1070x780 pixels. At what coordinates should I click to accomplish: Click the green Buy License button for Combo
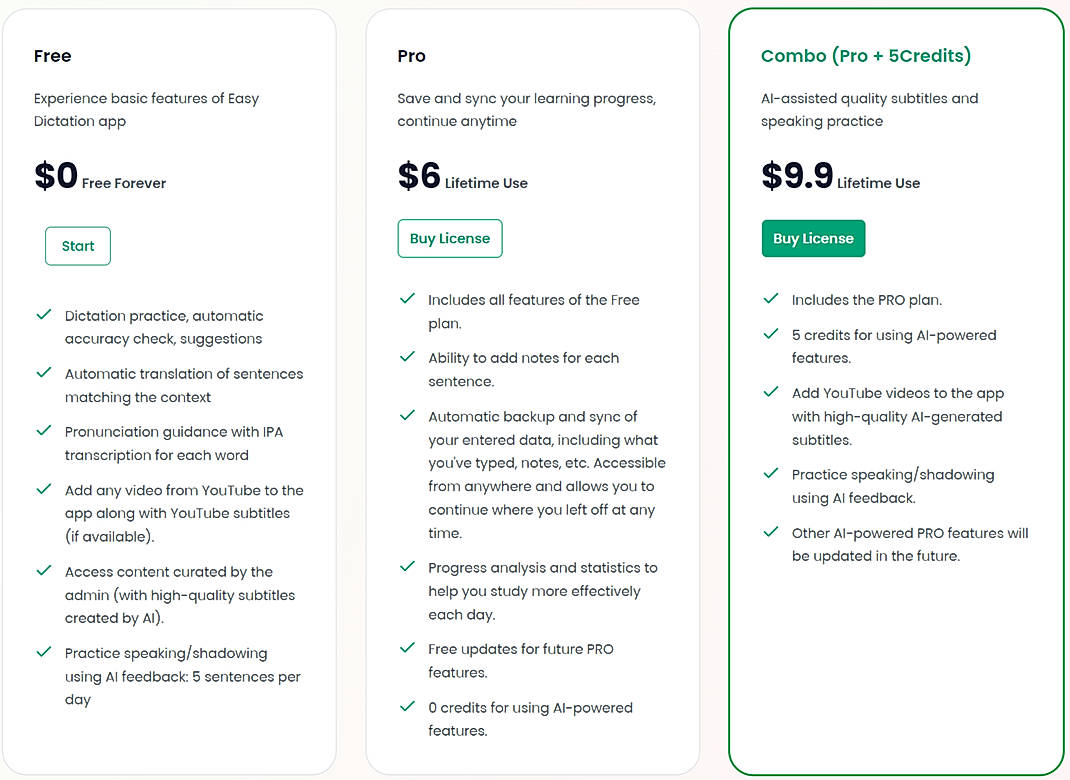point(813,238)
